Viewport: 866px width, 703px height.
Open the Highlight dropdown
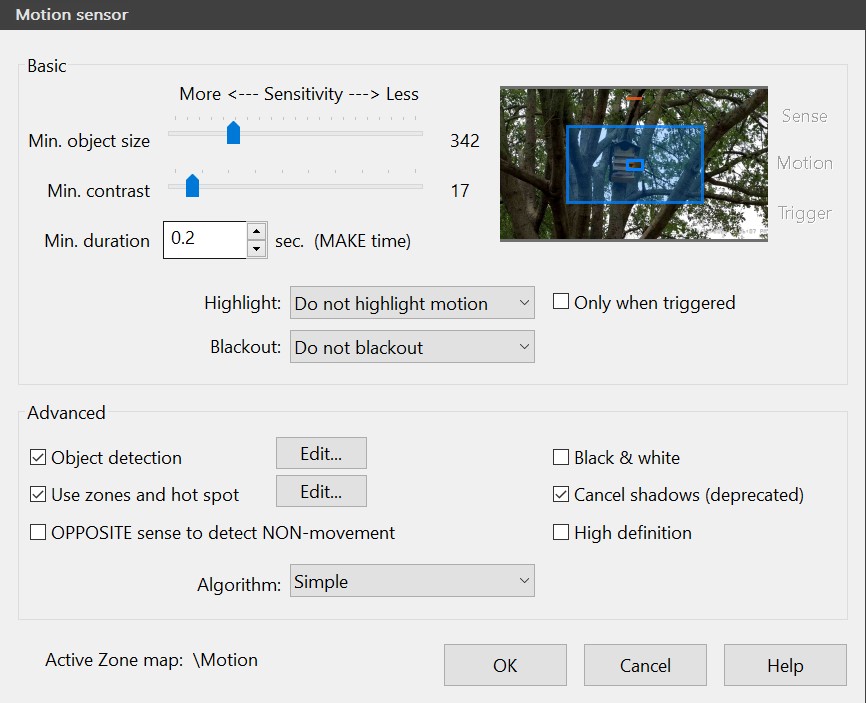(x=412, y=303)
